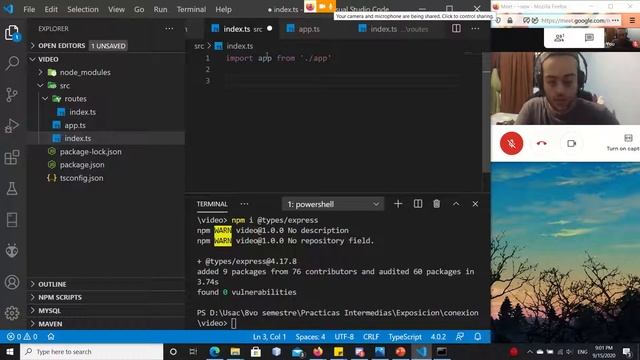
Task: Open notifications bell in status bar
Action: pos(478,337)
